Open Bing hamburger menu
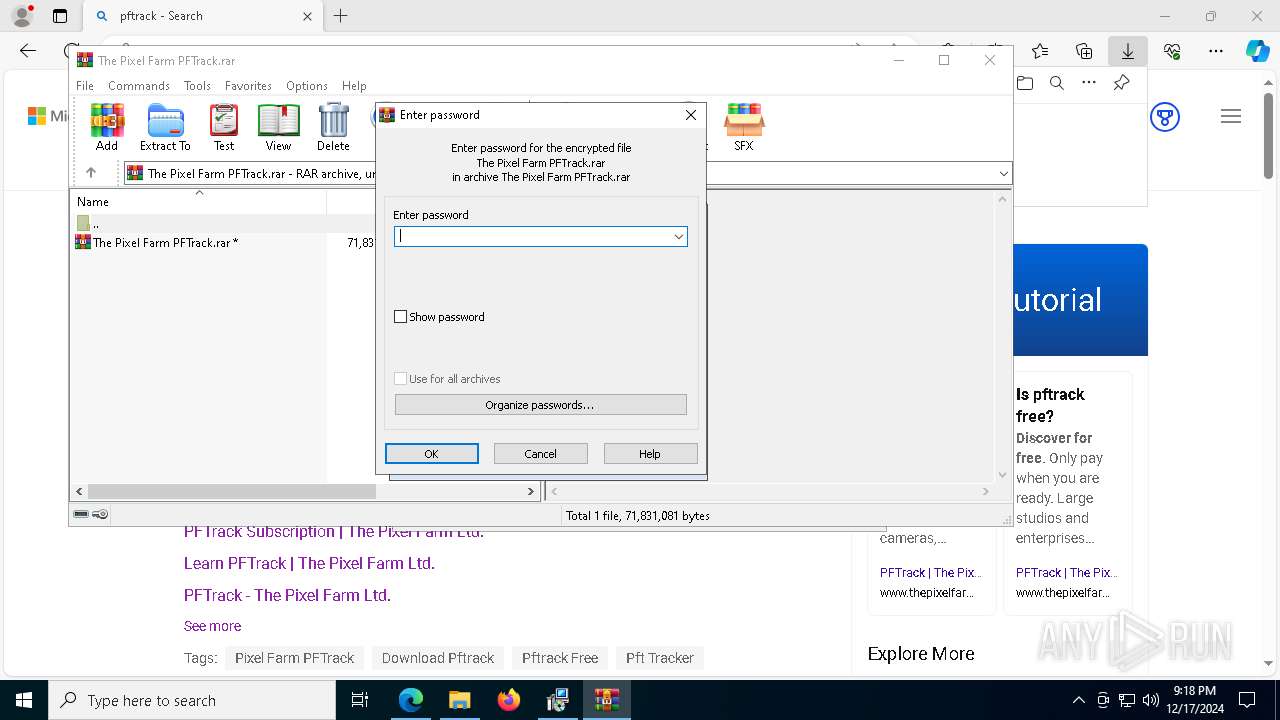Screen dimensions: 1280x720 (1231, 117)
